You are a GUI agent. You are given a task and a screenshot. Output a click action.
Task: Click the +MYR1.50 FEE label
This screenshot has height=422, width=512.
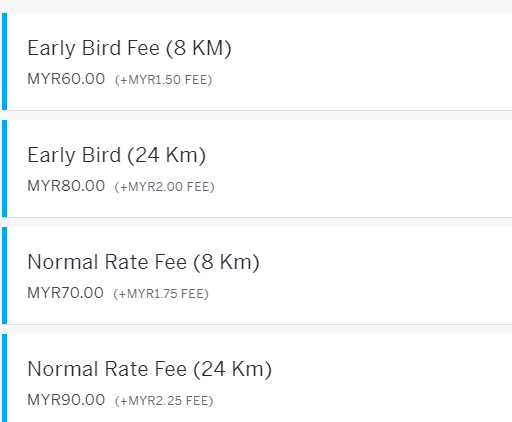(x=163, y=80)
